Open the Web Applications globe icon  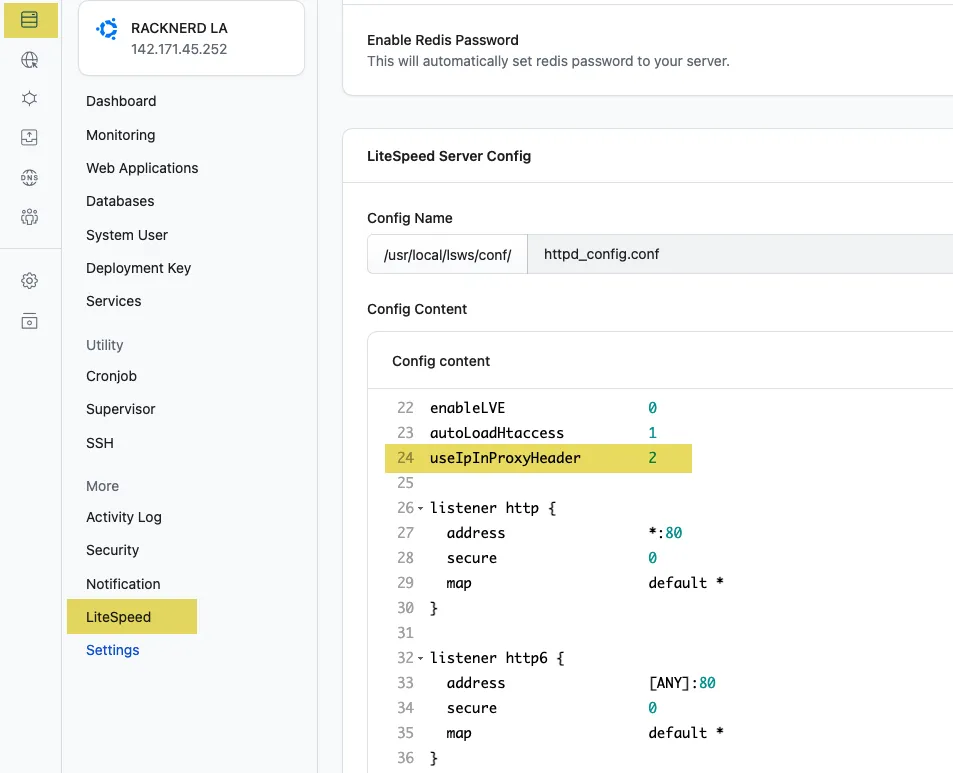tap(30, 58)
